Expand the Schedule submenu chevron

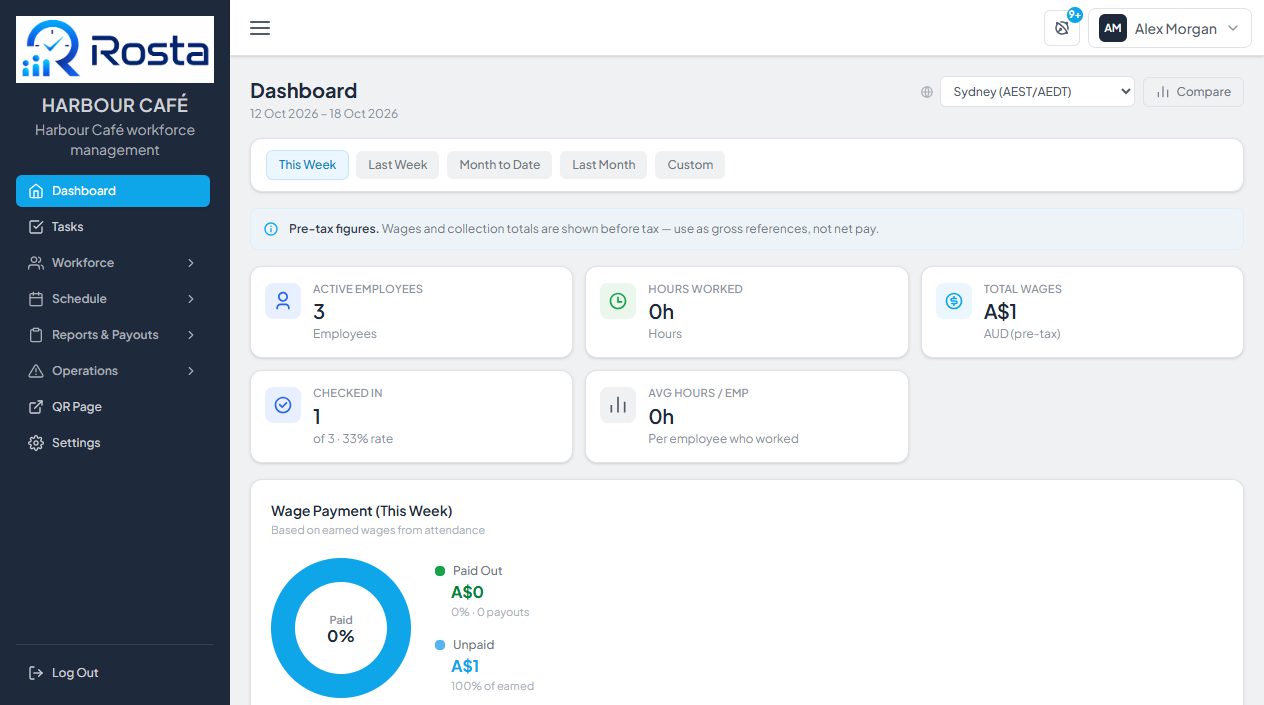[x=191, y=299]
